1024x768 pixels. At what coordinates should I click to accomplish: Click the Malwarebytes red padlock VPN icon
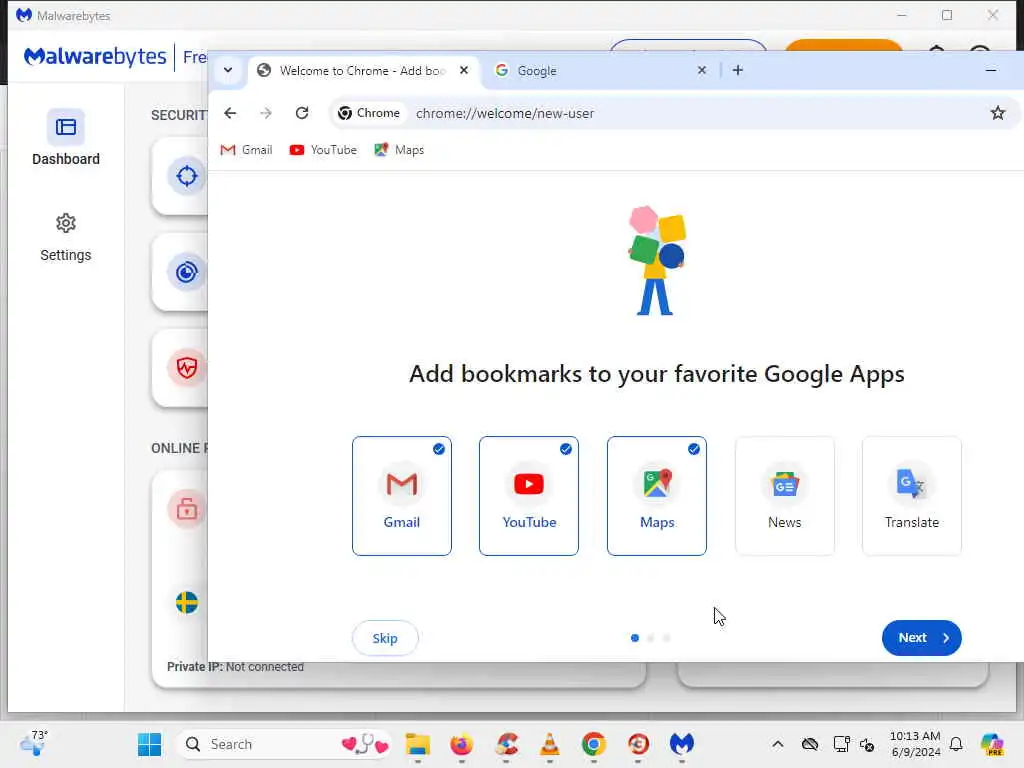tap(187, 508)
